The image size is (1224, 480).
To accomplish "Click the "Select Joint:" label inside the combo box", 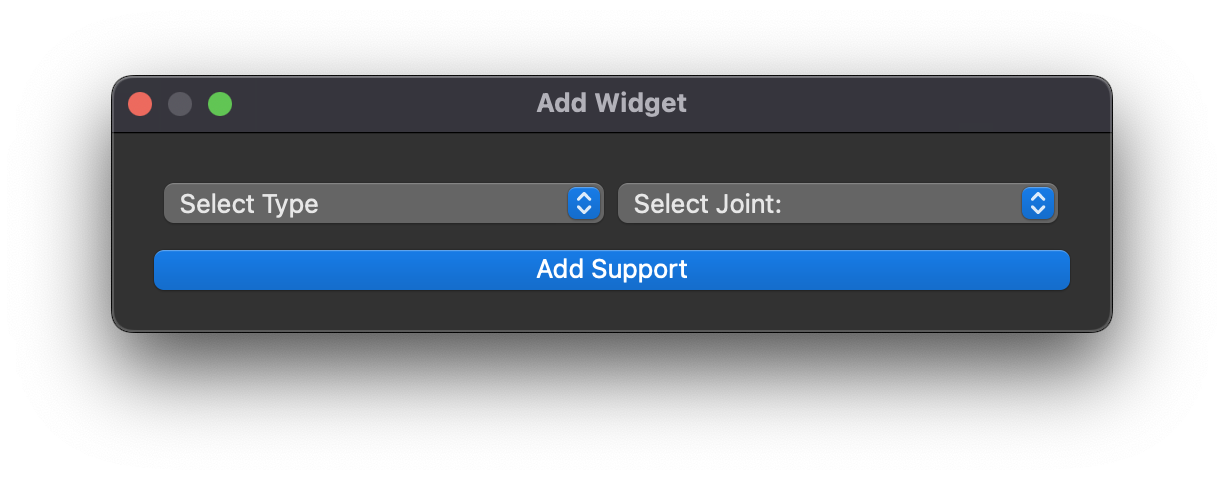I will (707, 204).
